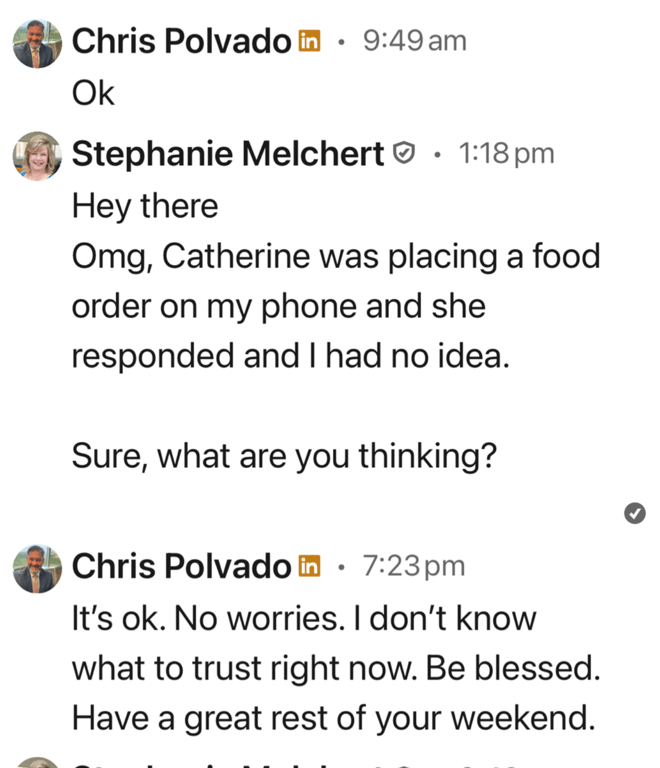Select the "Ok" message
660x768 pixels.
coord(93,93)
